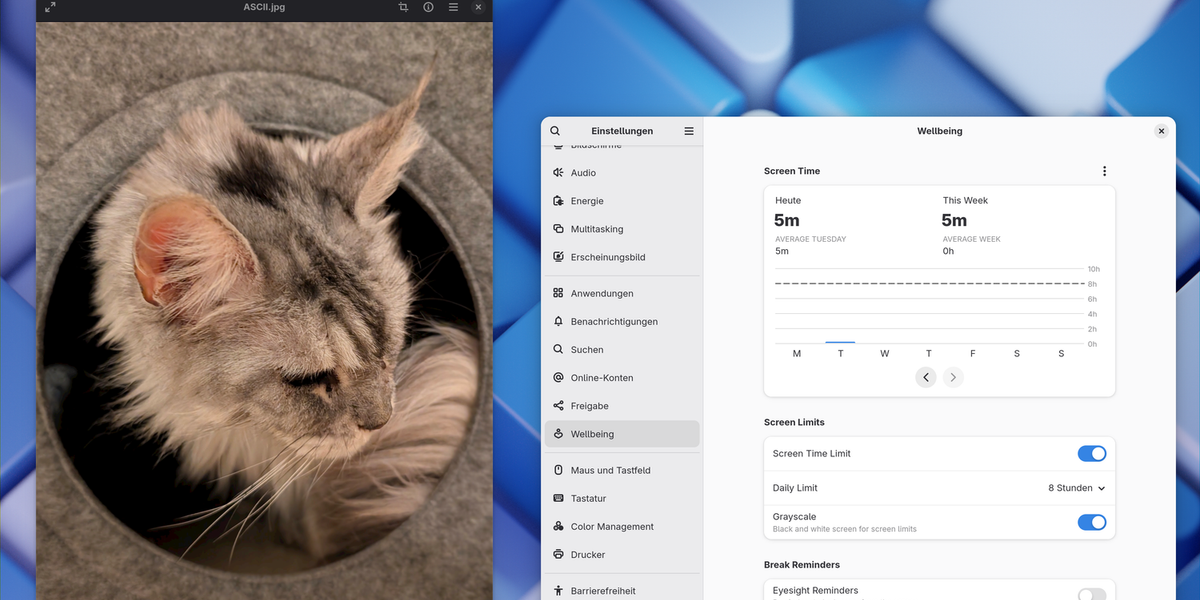The image size is (1200, 600).
Task: Select the Wellbeing entry in the sidebar
Action: coord(622,434)
